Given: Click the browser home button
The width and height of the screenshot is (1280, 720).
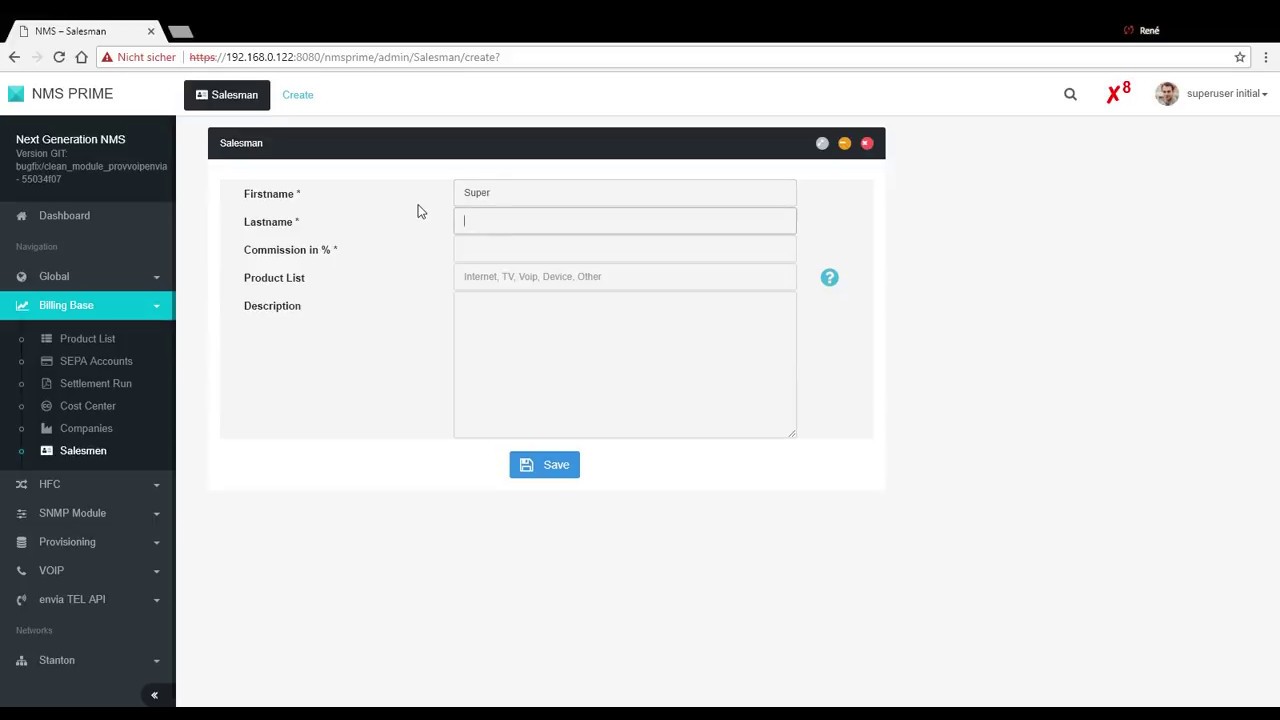Looking at the screenshot, I should pyautogui.click(x=81, y=57).
